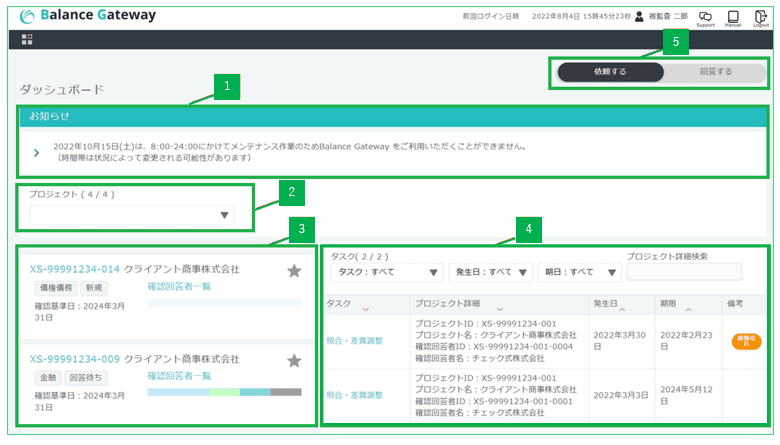Screen dimensions: 780x445
Task: Switch to 回答する mode
Action: click(715, 72)
